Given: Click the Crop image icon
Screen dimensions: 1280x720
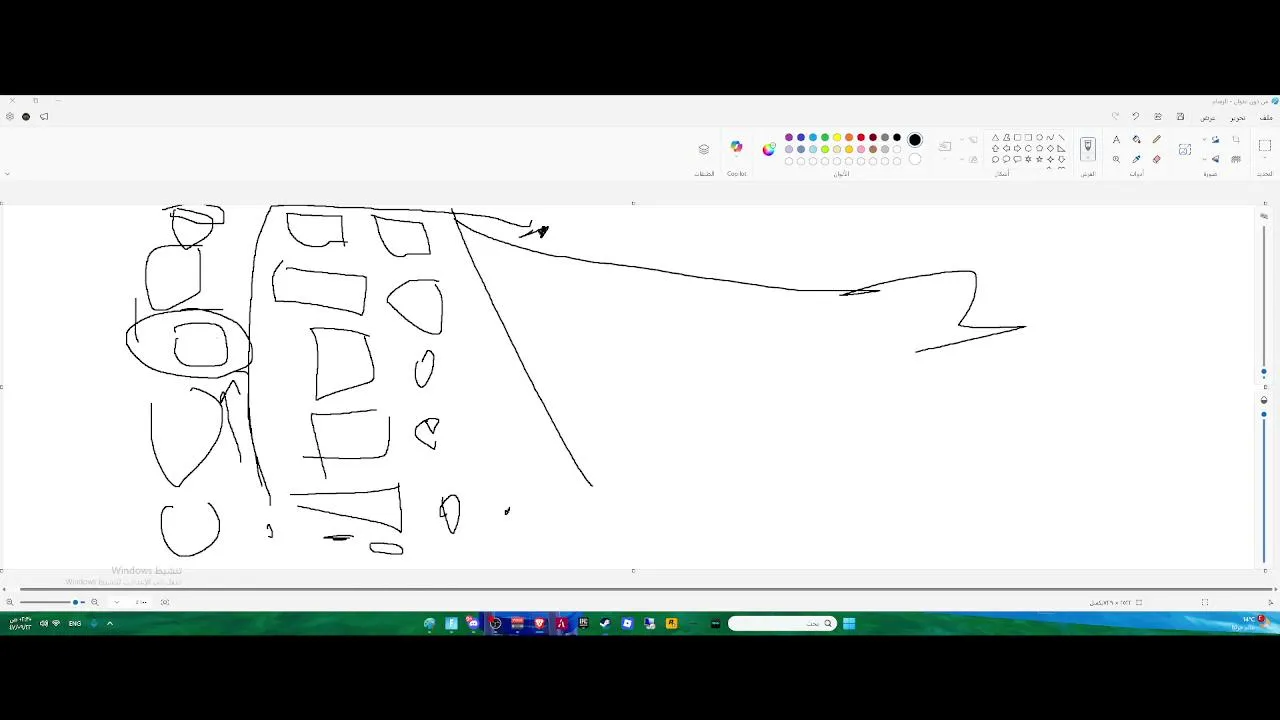Looking at the screenshot, I should [1236, 140].
